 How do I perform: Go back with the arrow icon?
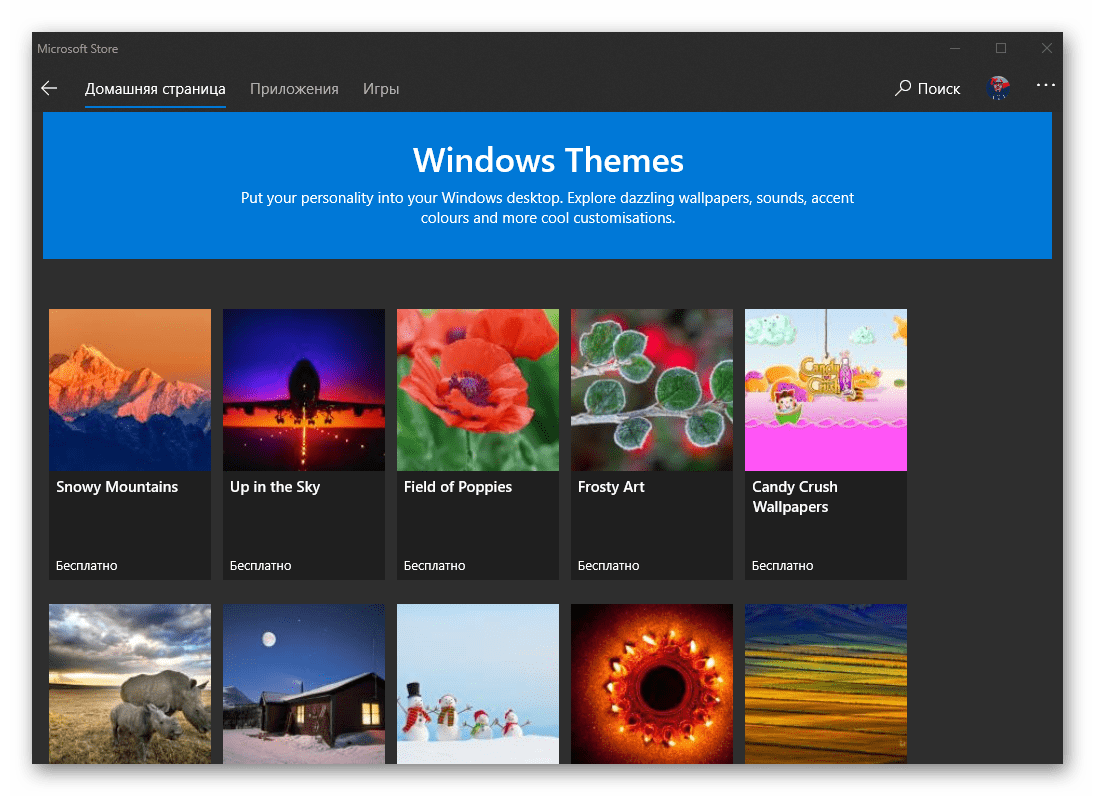coord(49,88)
